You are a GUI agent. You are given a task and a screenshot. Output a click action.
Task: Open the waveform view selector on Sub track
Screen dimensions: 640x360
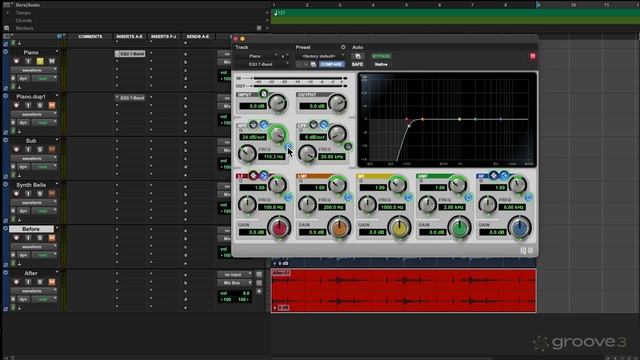(x=34, y=158)
